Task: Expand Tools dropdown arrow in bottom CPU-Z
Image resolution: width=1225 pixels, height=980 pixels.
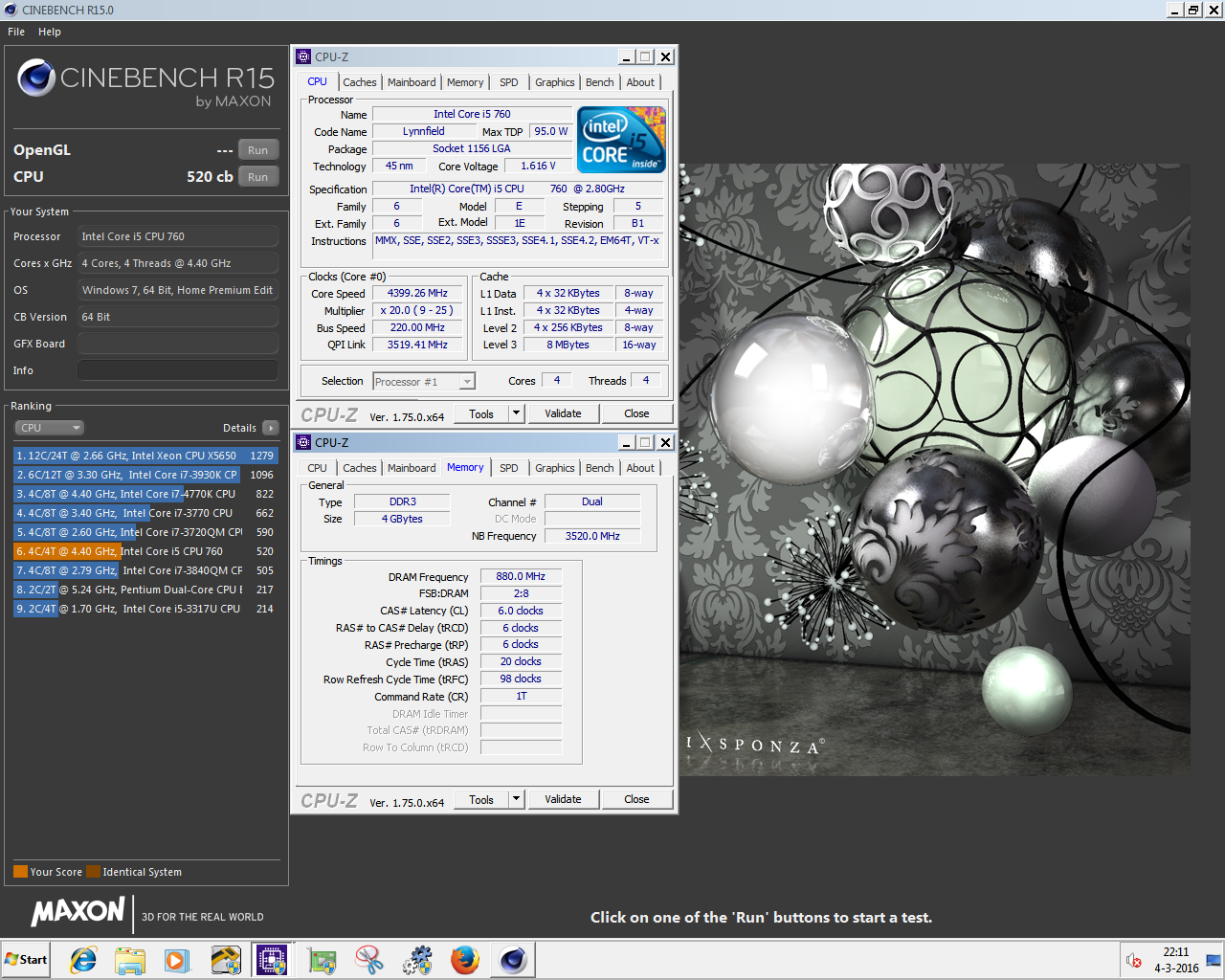Action: pyautogui.click(x=517, y=799)
